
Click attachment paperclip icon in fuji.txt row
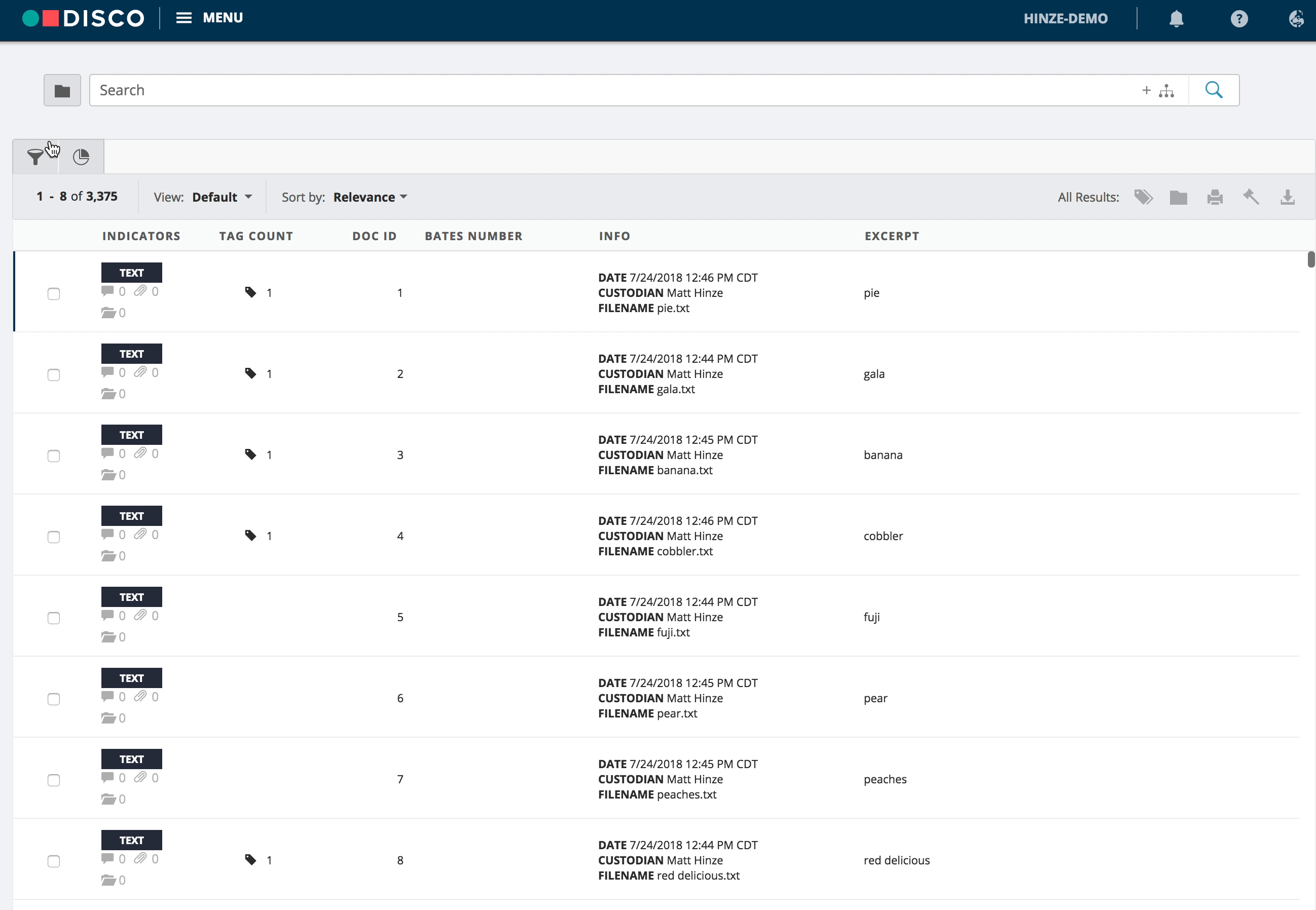click(x=140, y=615)
